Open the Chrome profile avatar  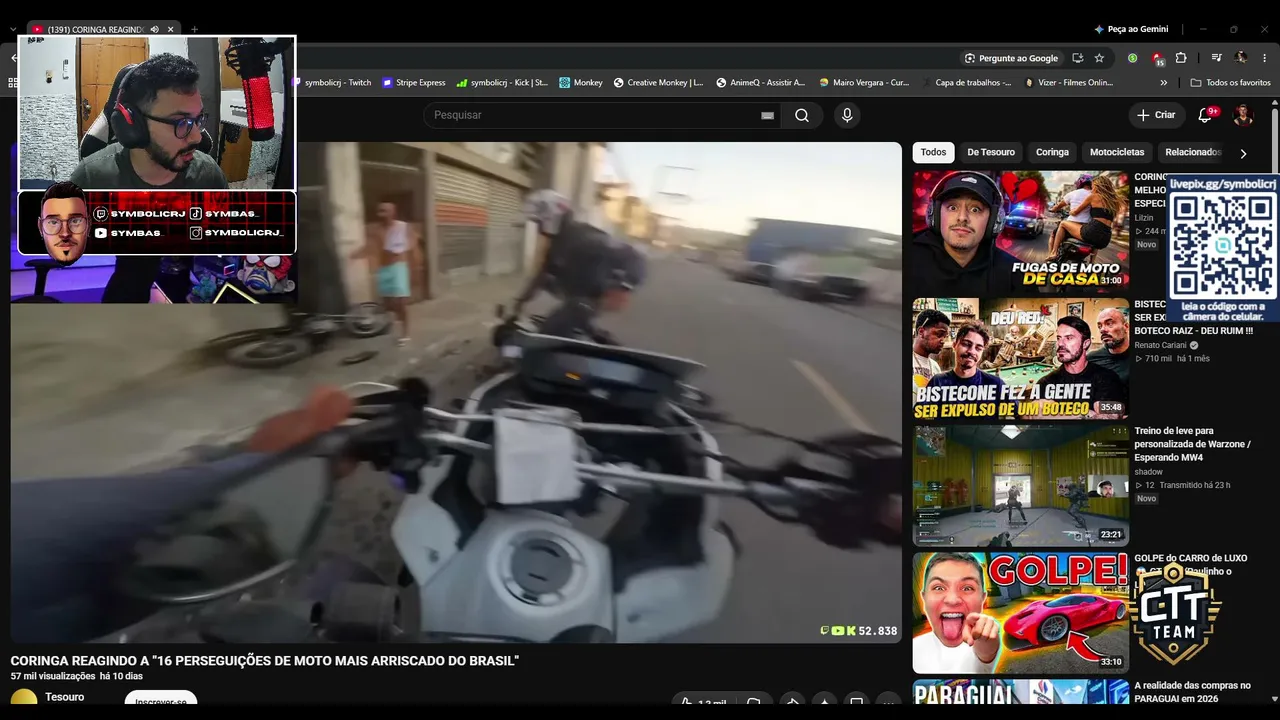click(x=1241, y=58)
